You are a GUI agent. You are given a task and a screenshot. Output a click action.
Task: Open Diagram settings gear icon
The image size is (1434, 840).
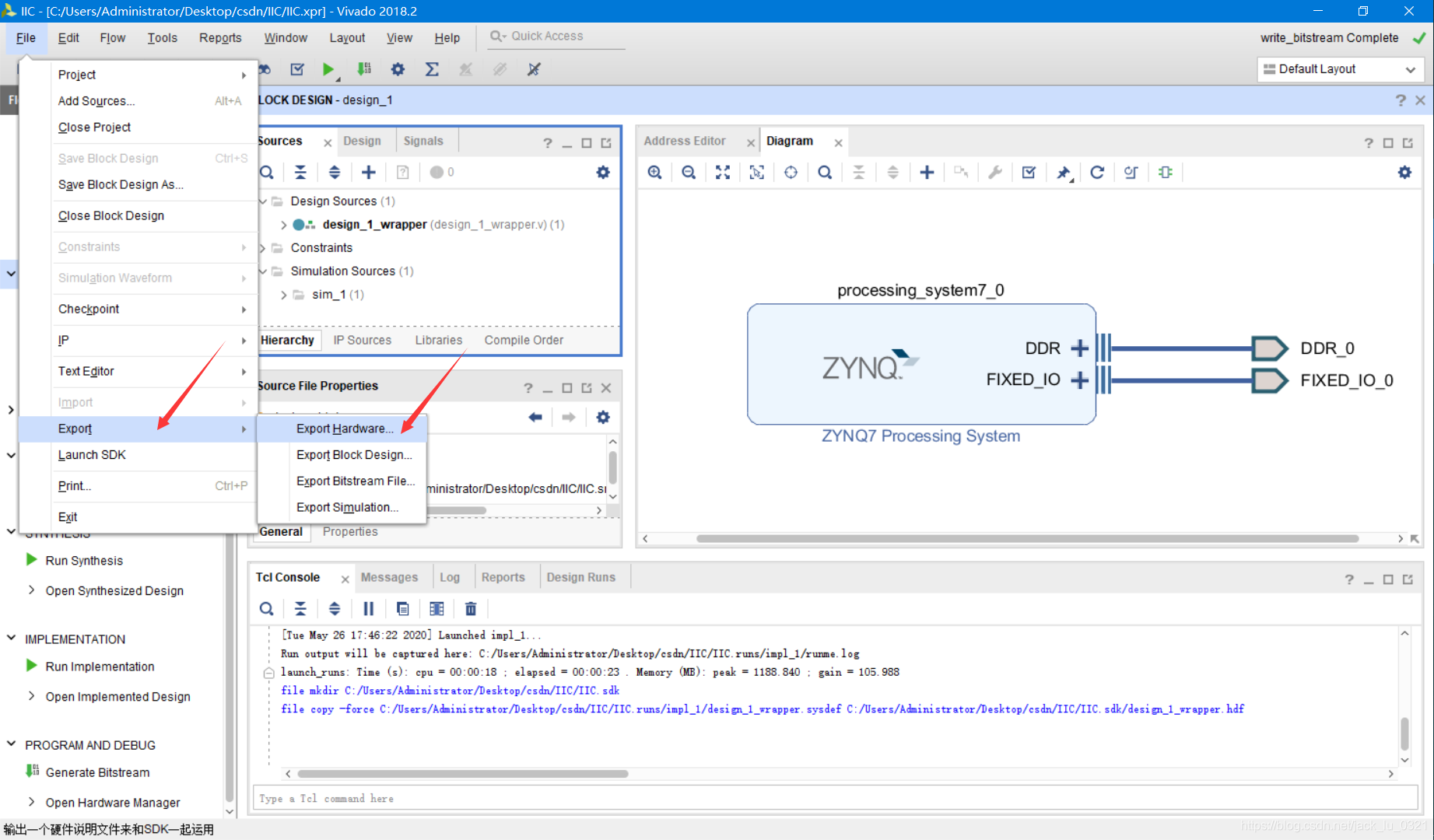tap(1404, 172)
